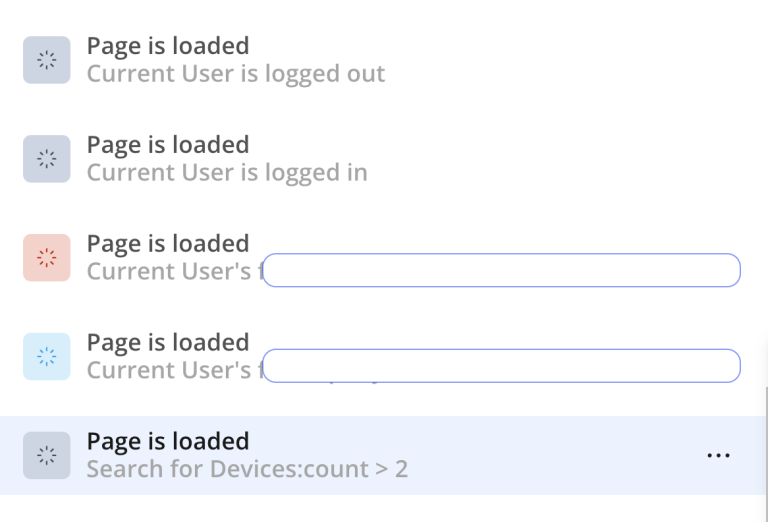
Task: Select the 'Current User is logged out' condition text
Action: (x=236, y=74)
